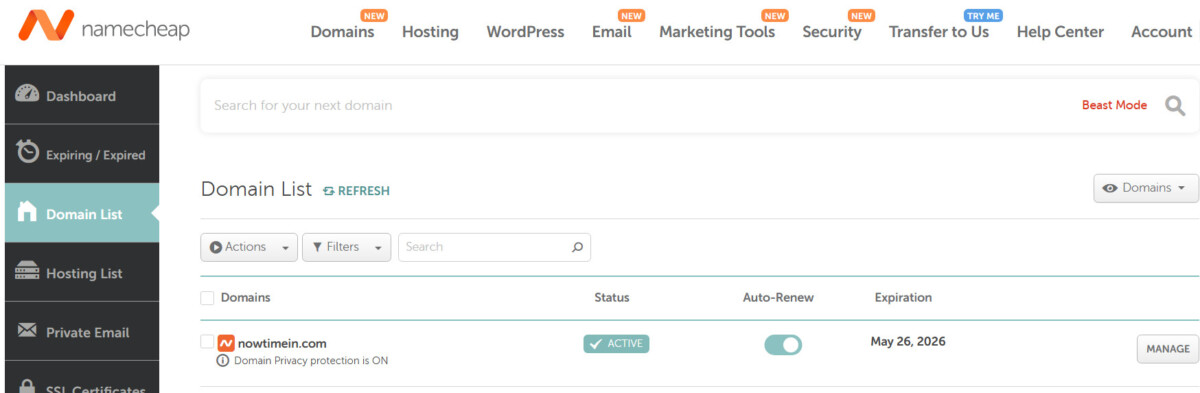Open Hosting List server icon

click(x=28, y=272)
